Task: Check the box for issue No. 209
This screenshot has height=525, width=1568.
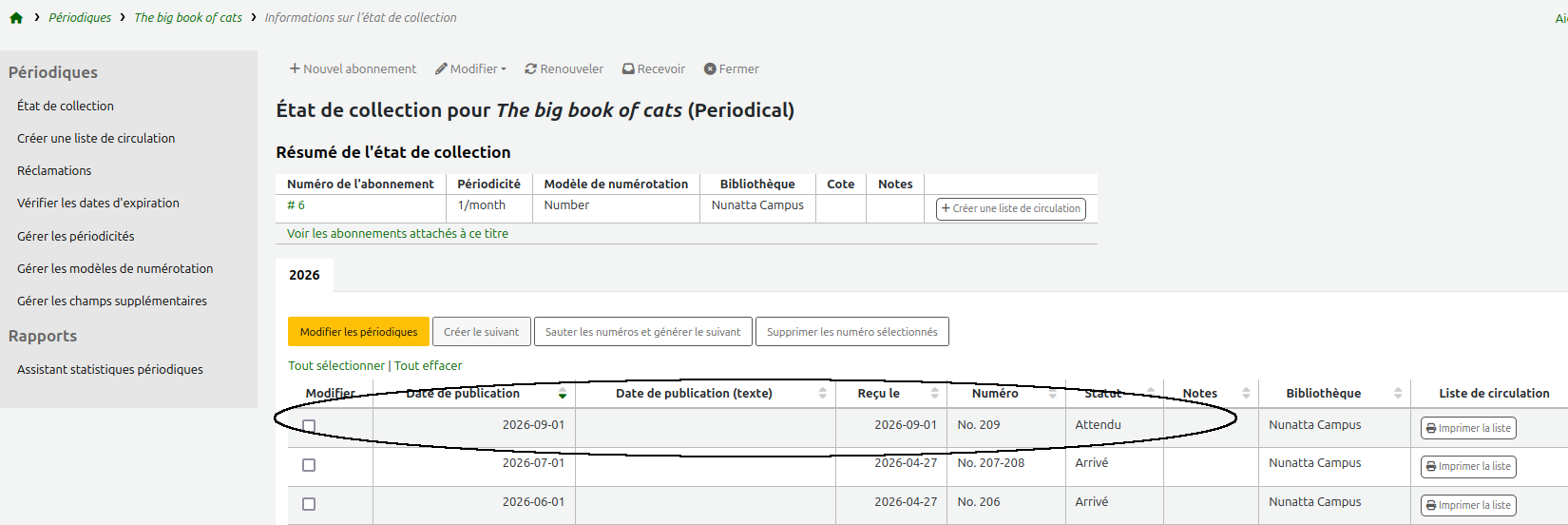Action: coord(309,426)
